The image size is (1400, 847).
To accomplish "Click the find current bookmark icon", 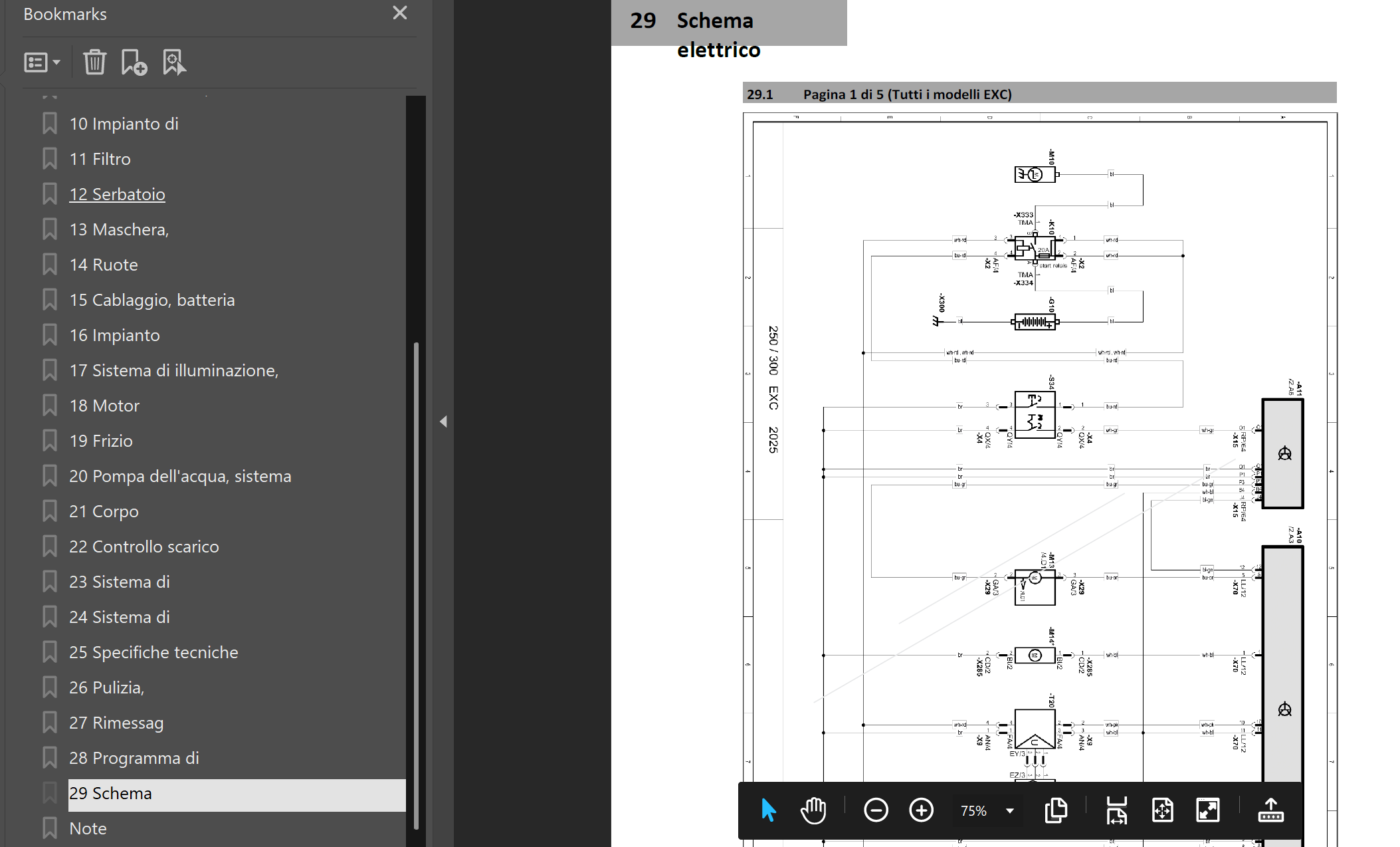I will pyautogui.click(x=174, y=62).
